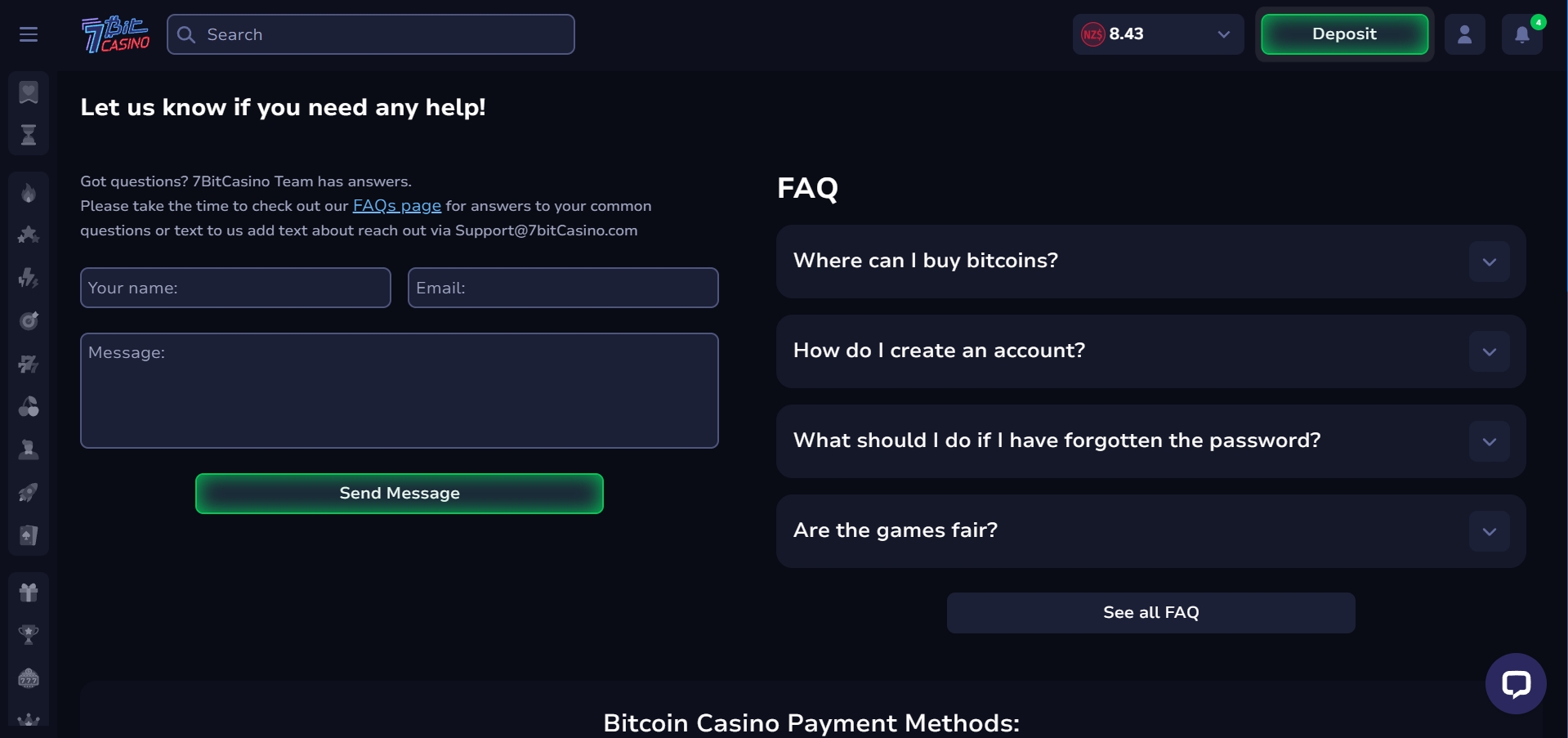Select the flame hot games icon
Image resolution: width=1568 pixels, height=738 pixels.
point(29,193)
